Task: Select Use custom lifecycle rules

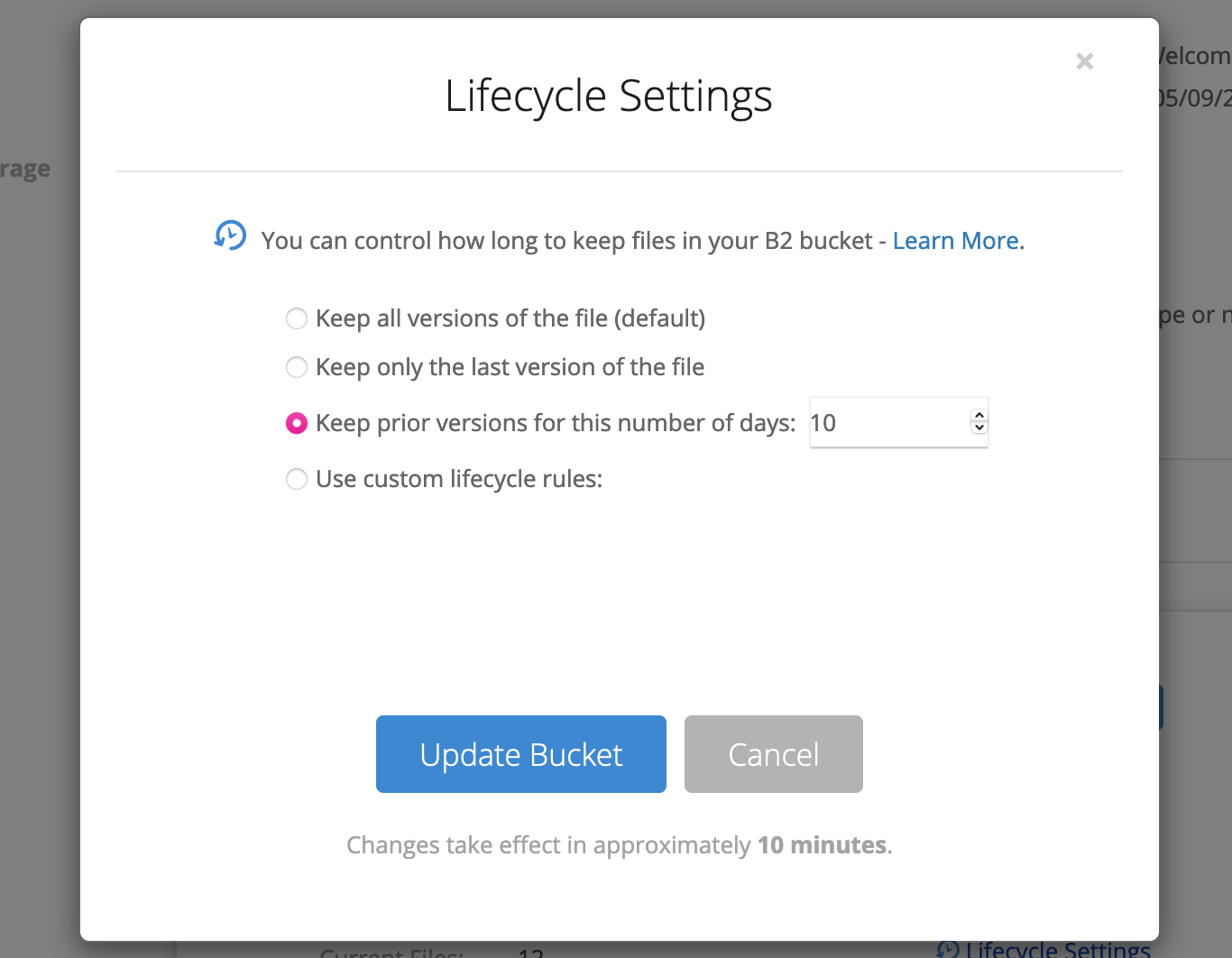Action: point(297,479)
